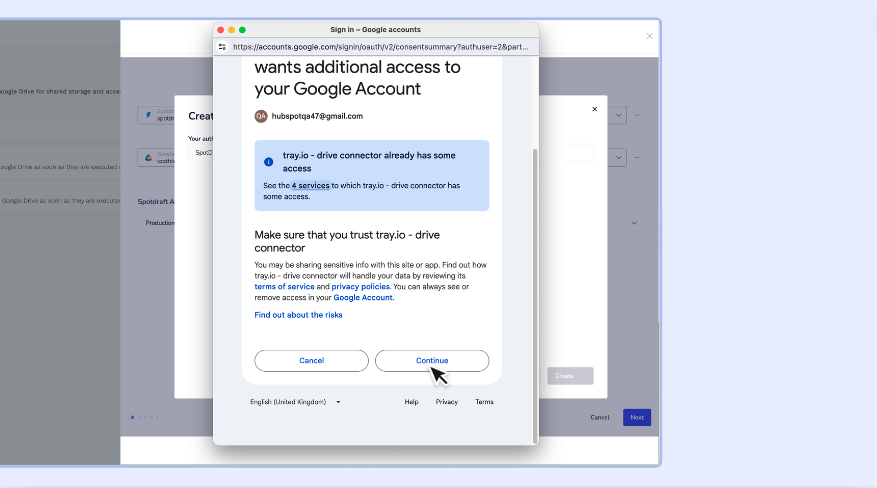The image size is (877, 488).
Task: Click Cancel beside the Next button
Action: [600, 418]
